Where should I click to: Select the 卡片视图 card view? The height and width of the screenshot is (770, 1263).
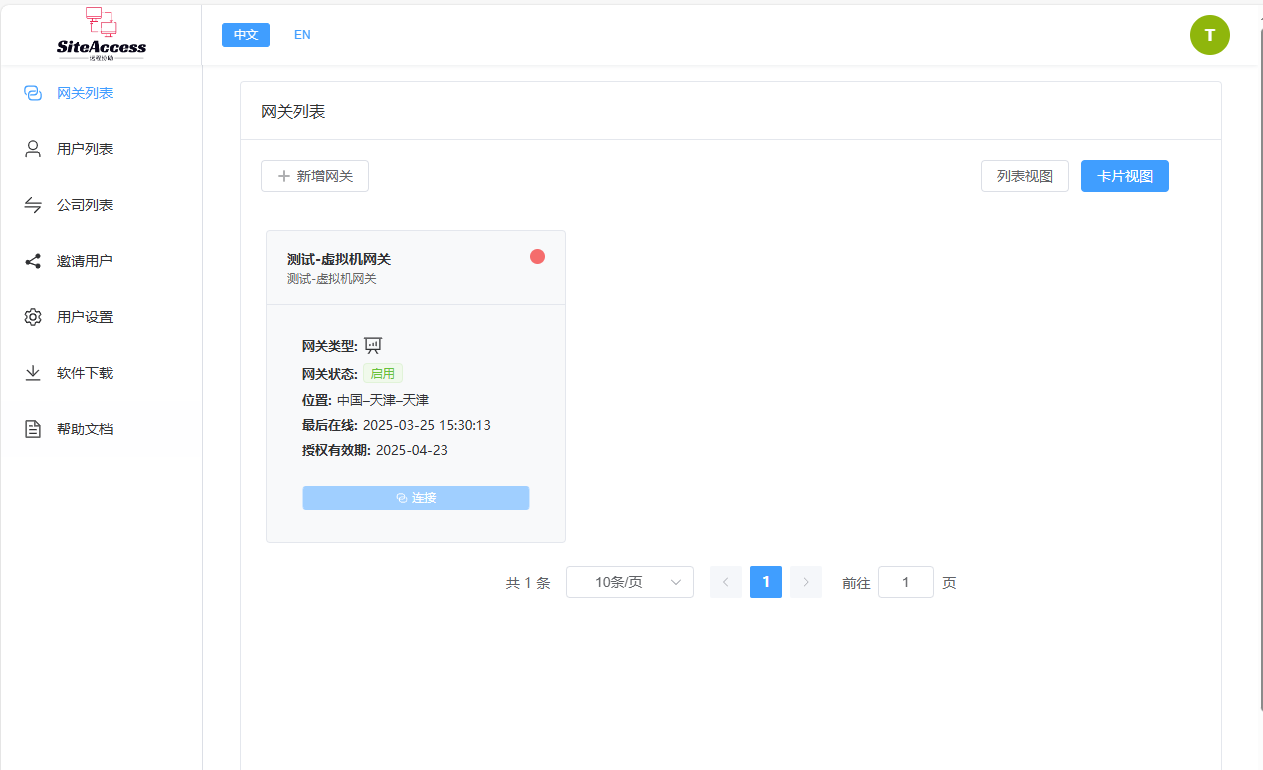(1125, 176)
